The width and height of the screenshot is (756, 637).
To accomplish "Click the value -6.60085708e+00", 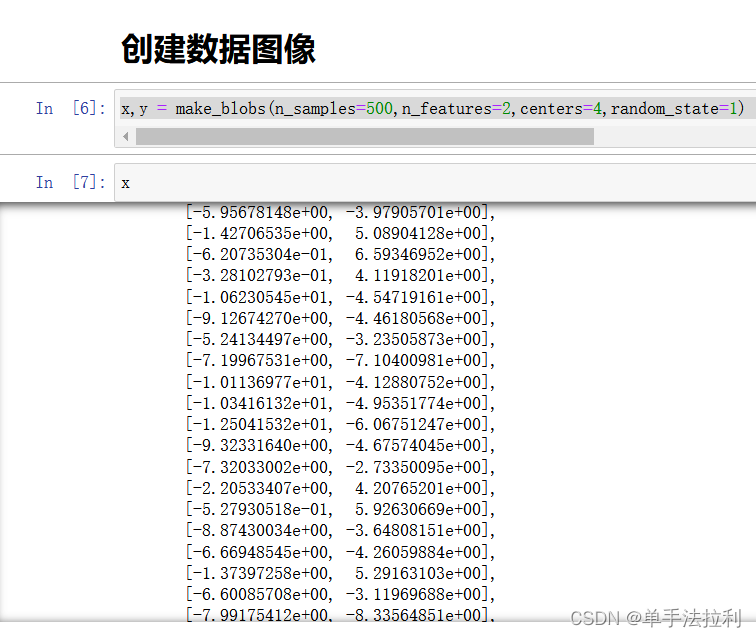I will coord(260,594).
